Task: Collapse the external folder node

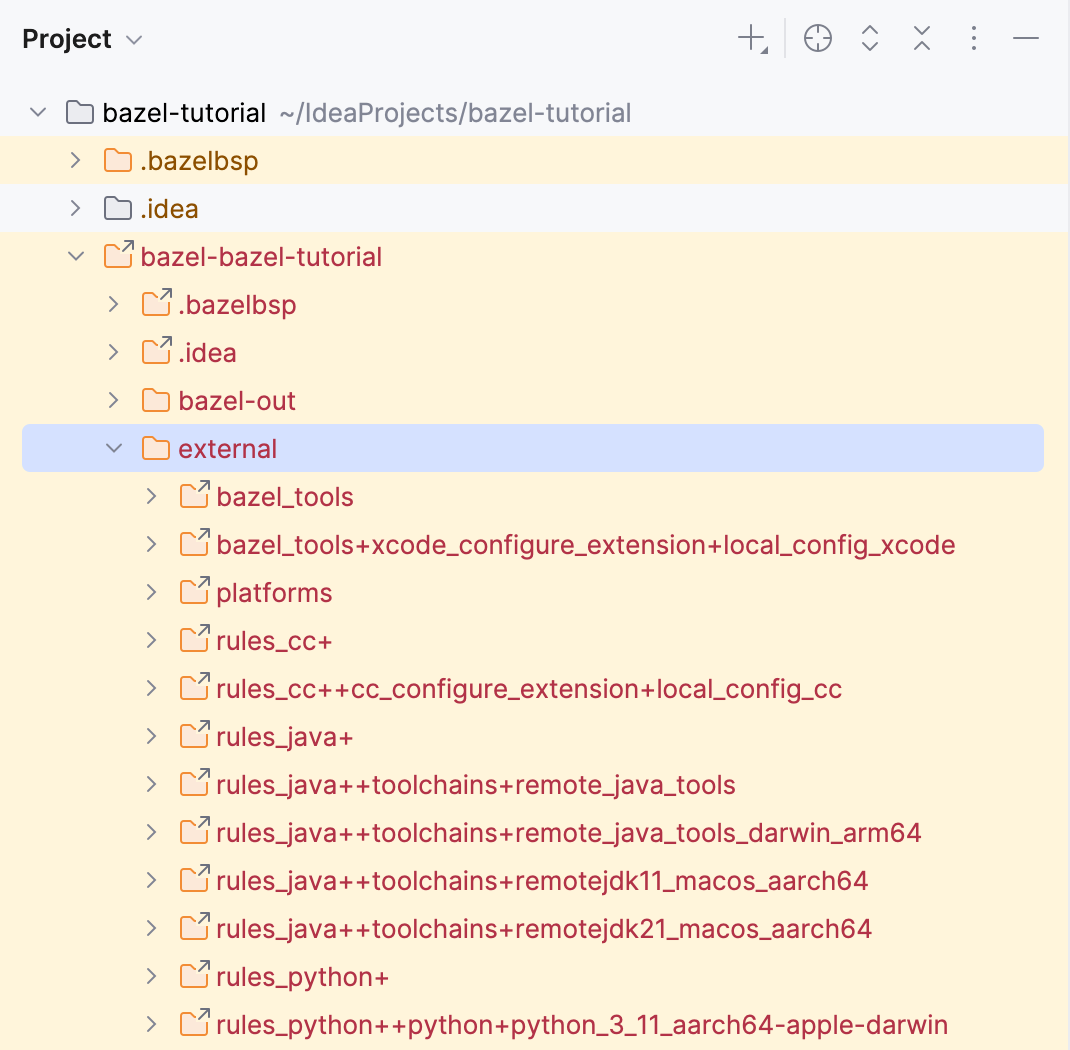Action: coord(113,448)
